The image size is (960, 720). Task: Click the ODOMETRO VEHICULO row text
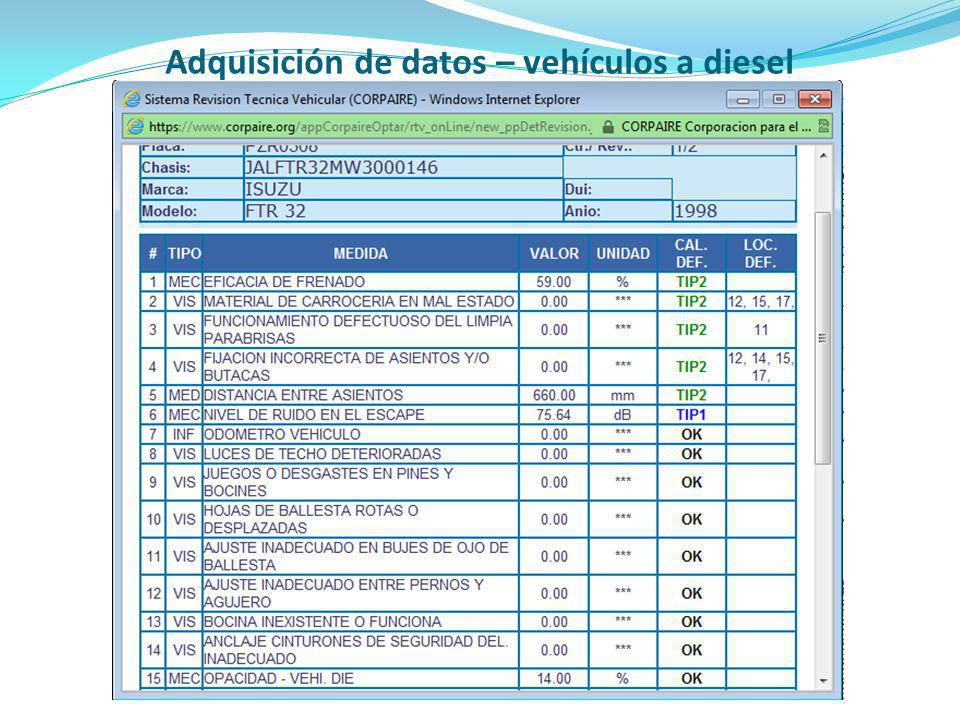tap(282, 434)
